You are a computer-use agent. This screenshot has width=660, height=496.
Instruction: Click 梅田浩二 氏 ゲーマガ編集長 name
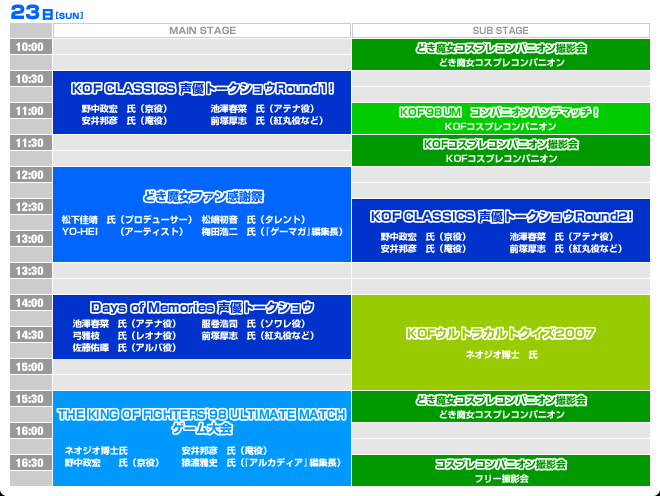272,232
